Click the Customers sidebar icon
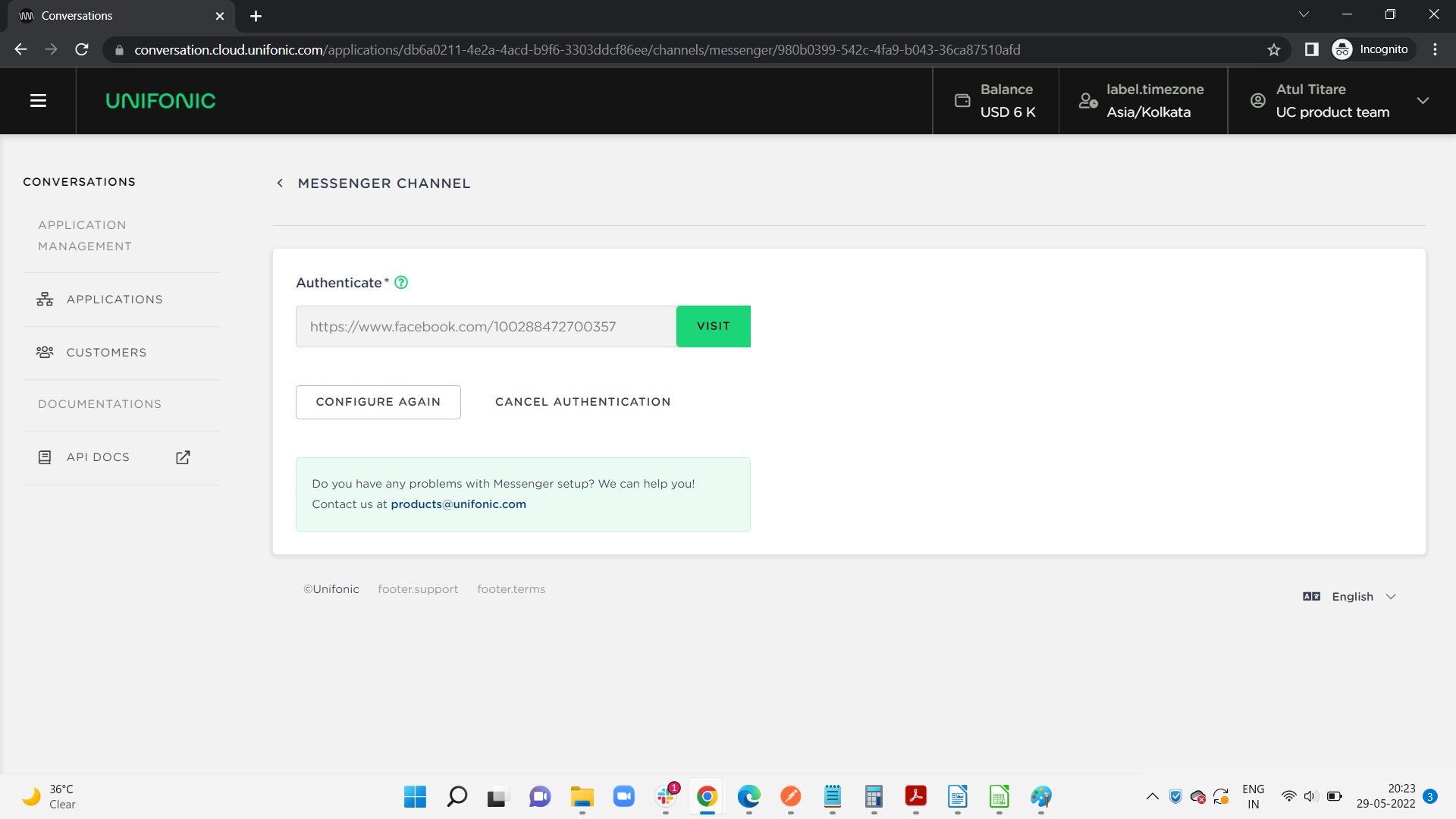The image size is (1456, 819). click(x=45, y=353)
